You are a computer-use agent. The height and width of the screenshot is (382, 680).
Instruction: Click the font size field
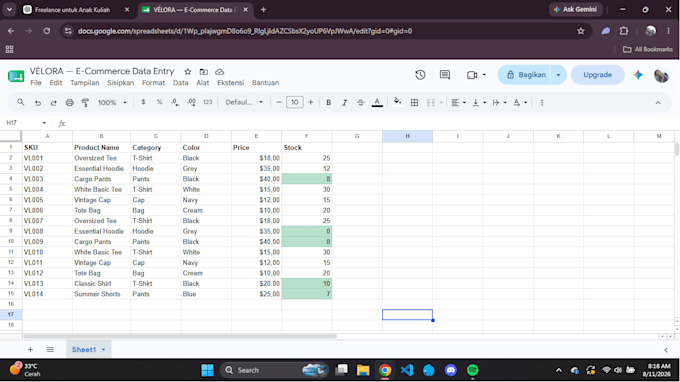[294, 102]
